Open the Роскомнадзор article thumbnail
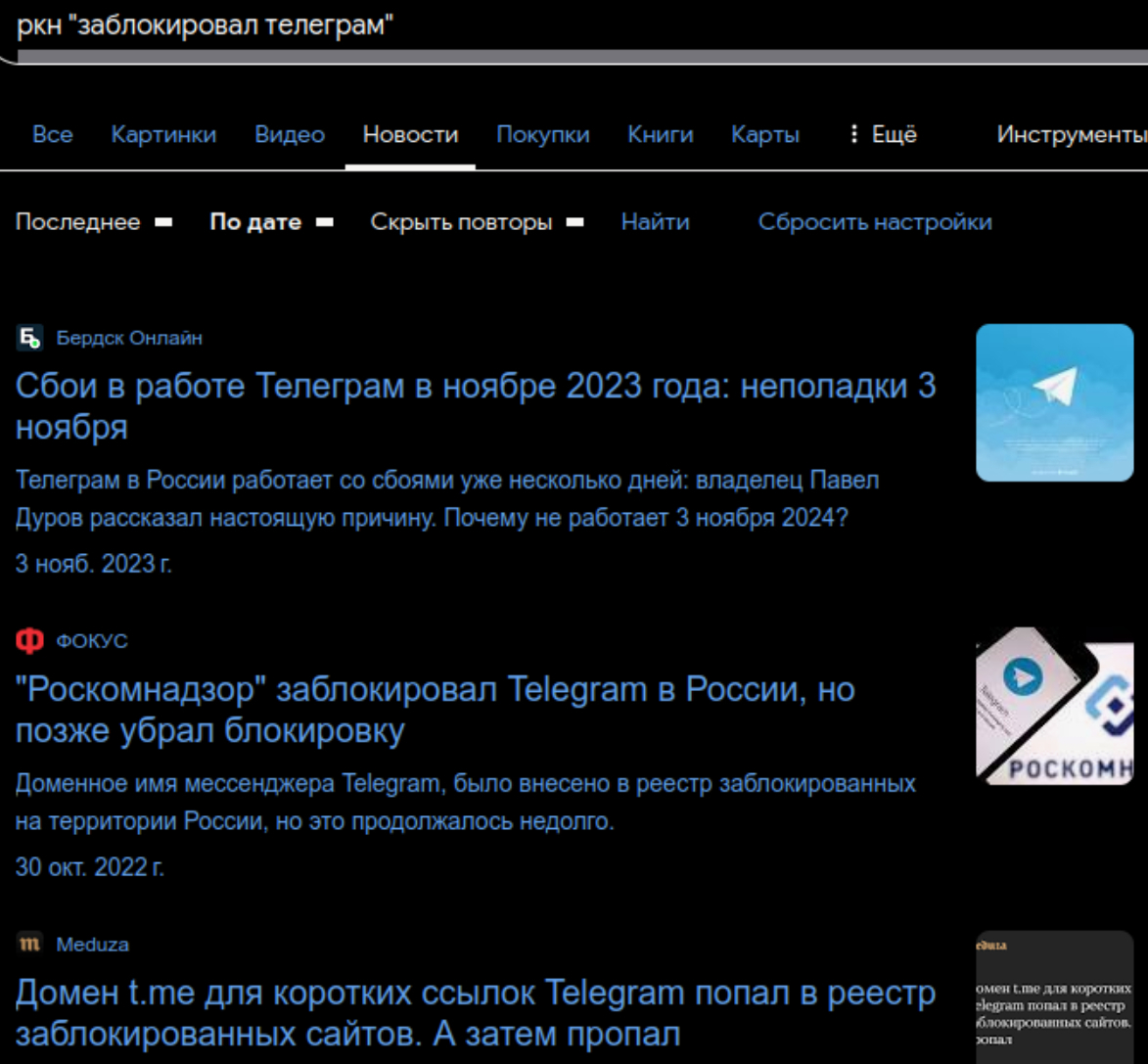Screen dimensions: 1148x1064 pyautogui.click(x=1054, y=706)
